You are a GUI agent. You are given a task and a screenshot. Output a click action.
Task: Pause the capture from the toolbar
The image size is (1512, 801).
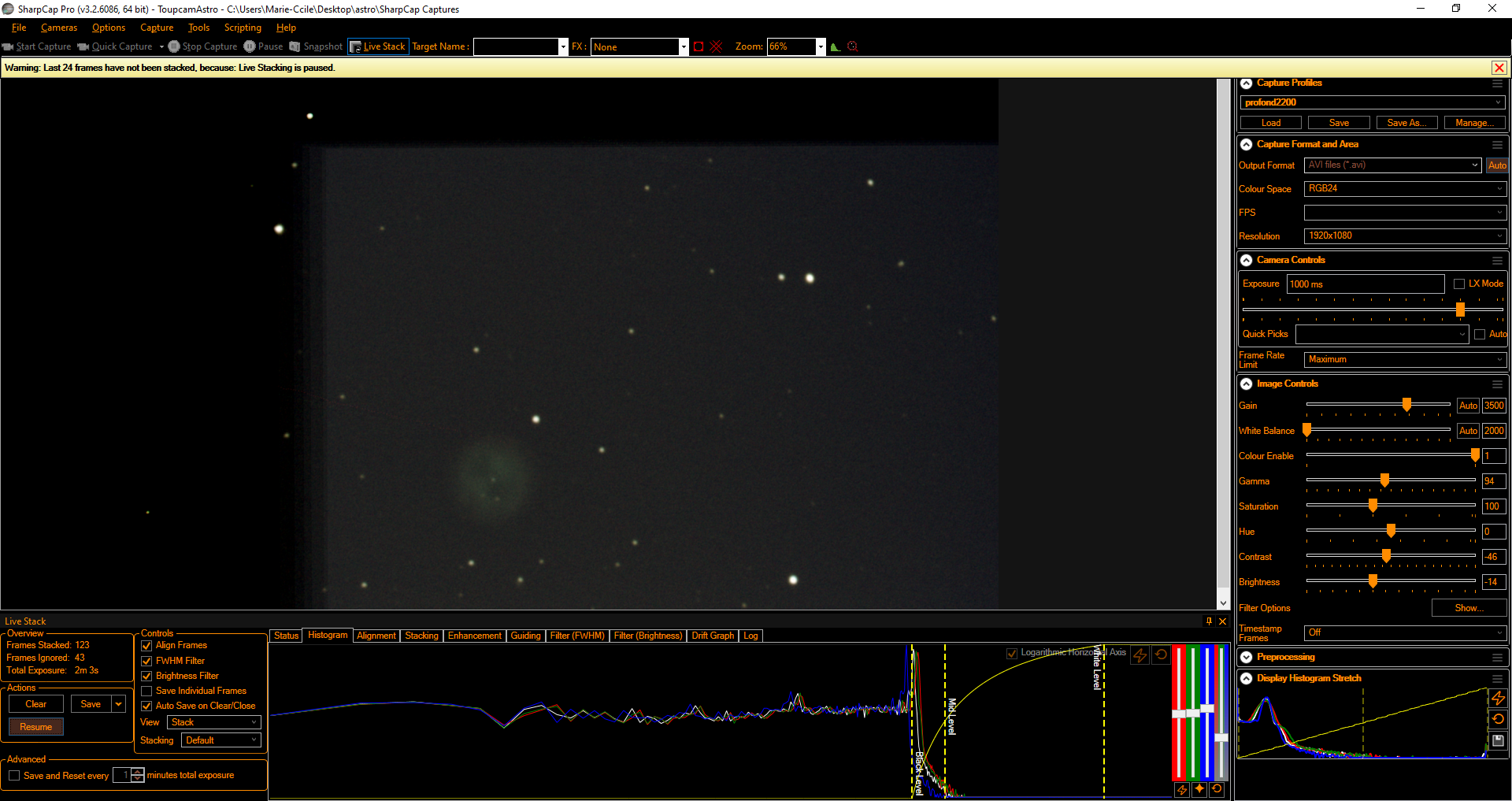click(x=264, y=46)
